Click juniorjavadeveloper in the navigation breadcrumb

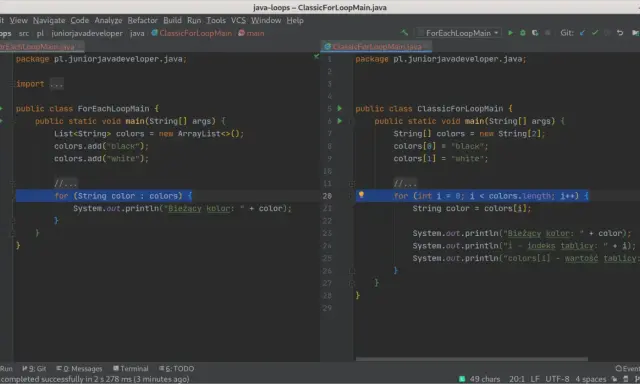[x=87, y=33]
